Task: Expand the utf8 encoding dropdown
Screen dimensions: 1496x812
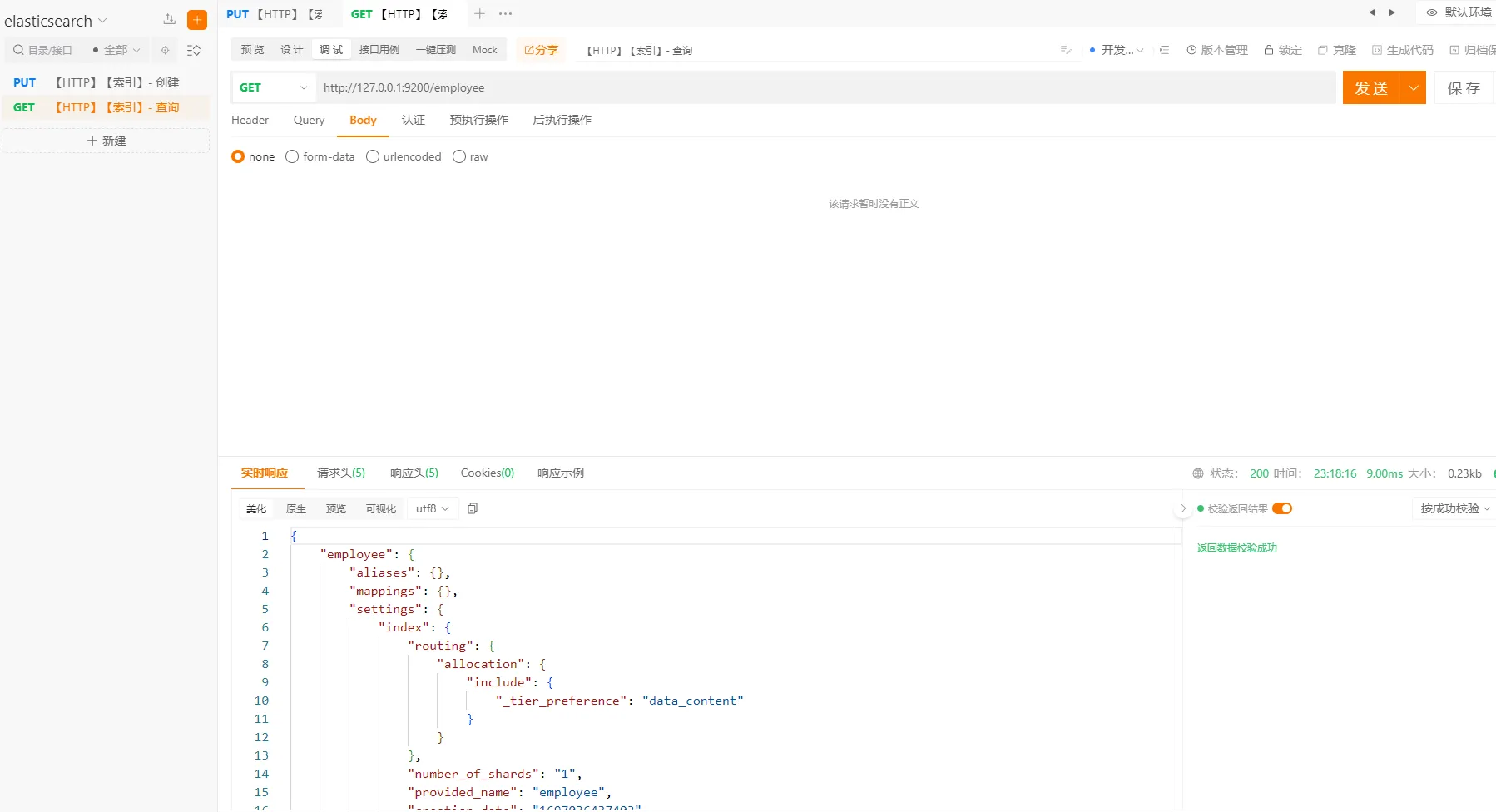Action: pos(433,508)
